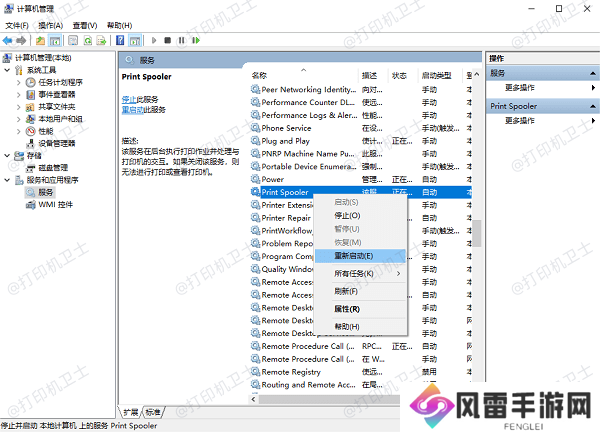Image resolution: width=600 pixels, height=432 pixels.
Task: Click the Help toolbar icon
Action: 120,41
